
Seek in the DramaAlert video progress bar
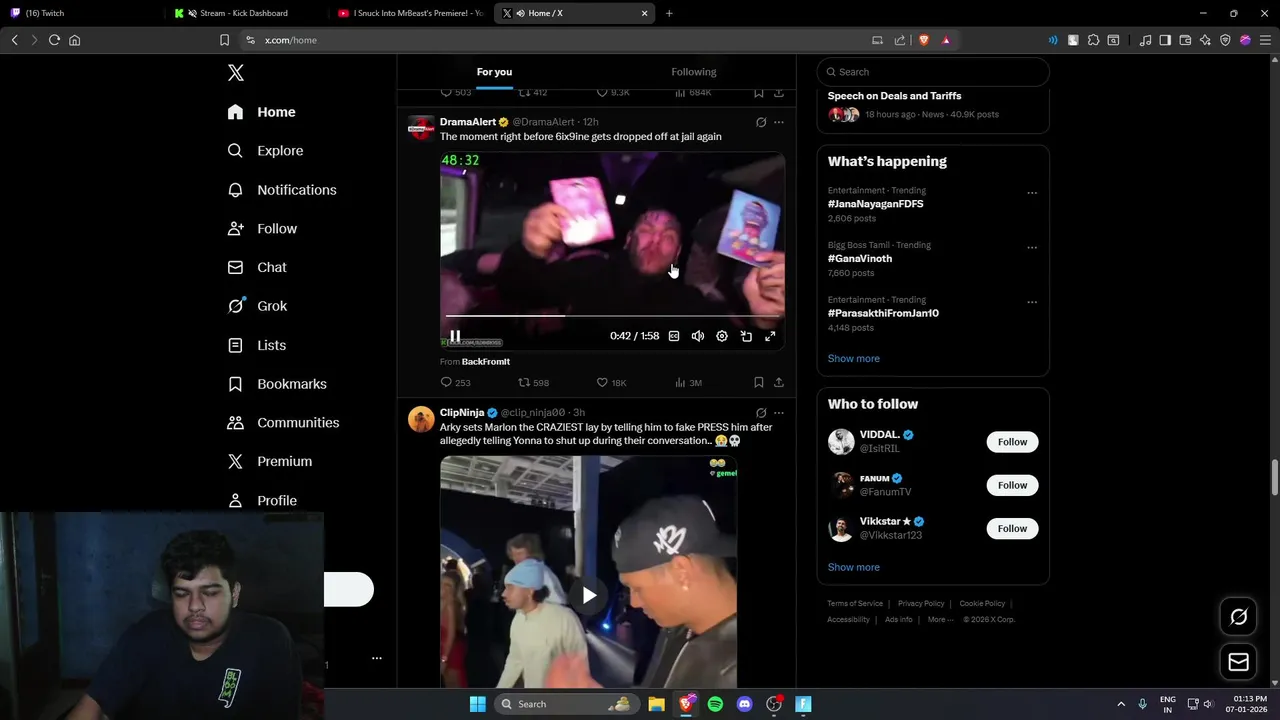coord(612,316)
